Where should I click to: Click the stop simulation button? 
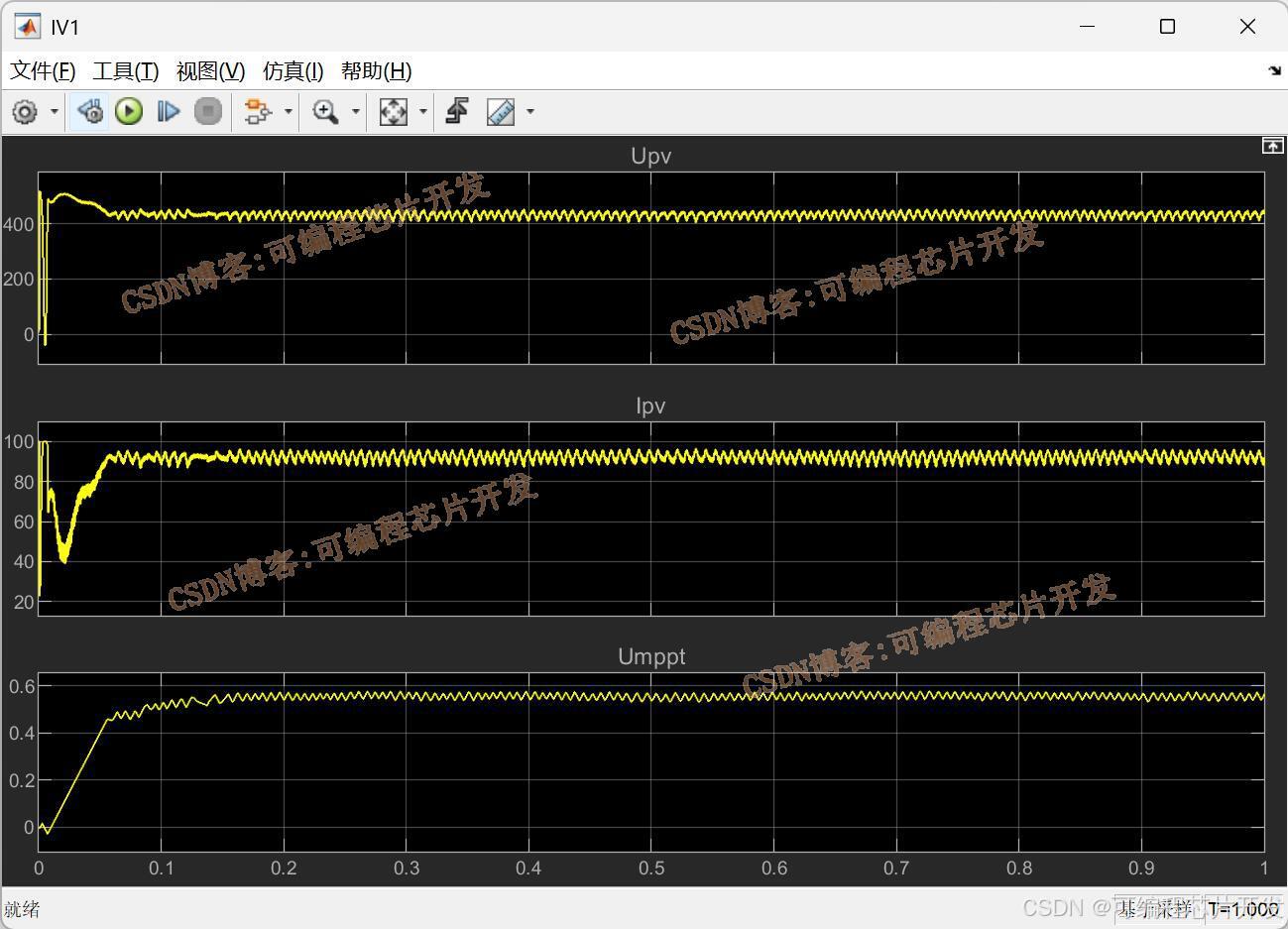(x=208, y=111)
